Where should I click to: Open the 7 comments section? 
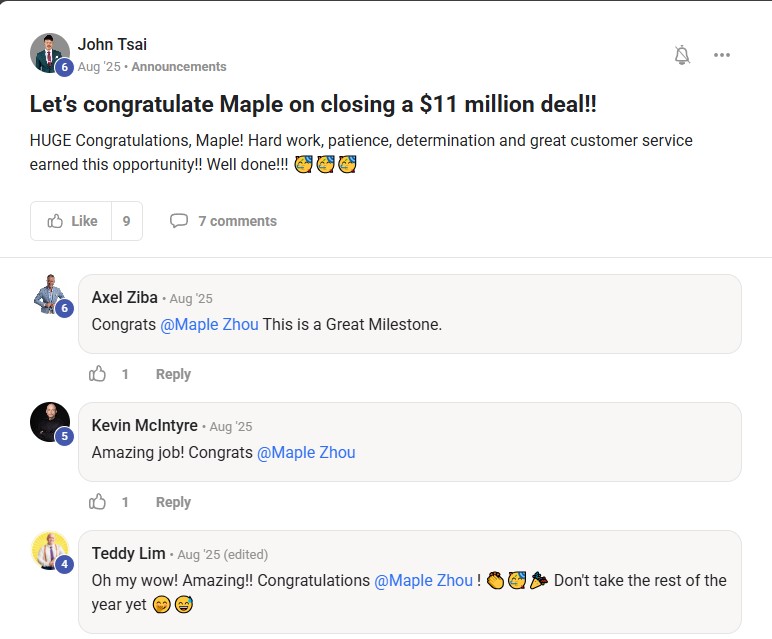[x=224, y=221]
